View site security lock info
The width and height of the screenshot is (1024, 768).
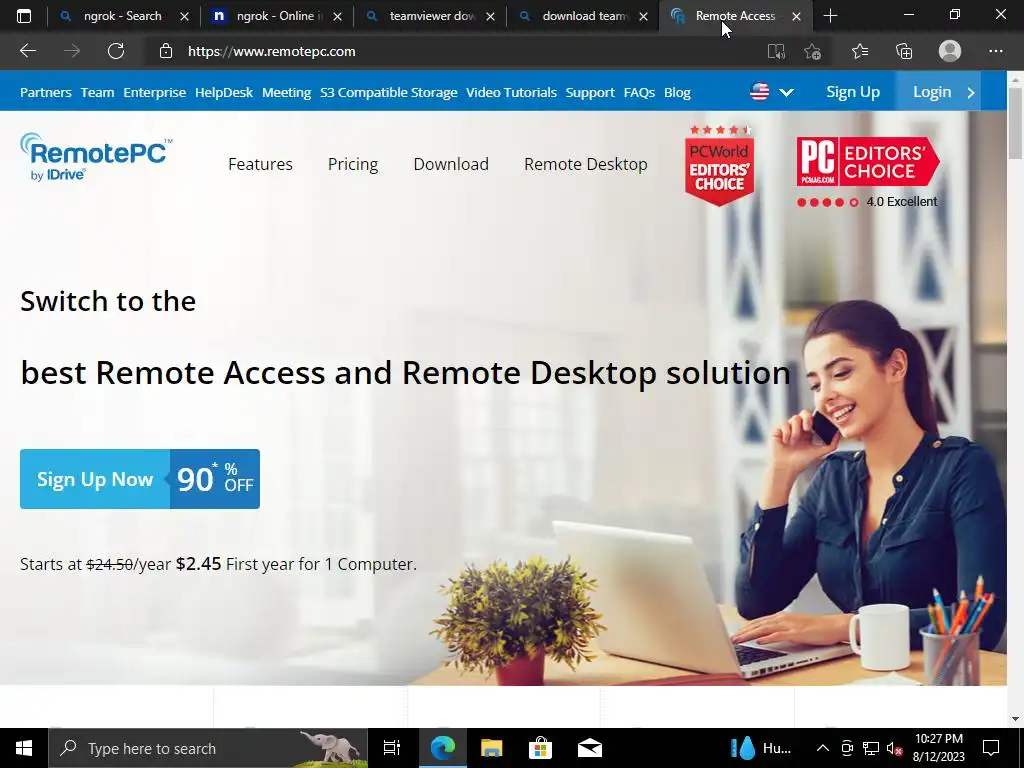point(166,51)
